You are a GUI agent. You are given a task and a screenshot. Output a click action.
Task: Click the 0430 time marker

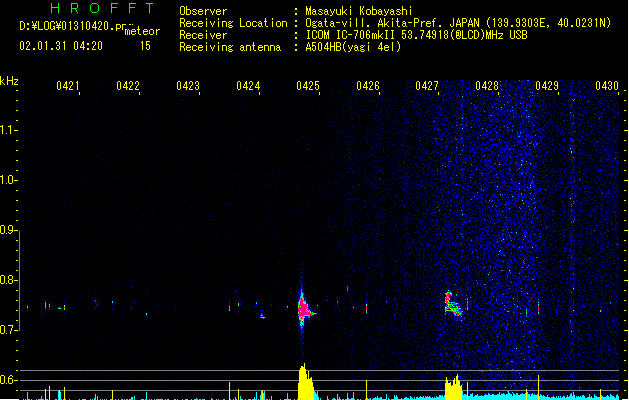[607, 85]
